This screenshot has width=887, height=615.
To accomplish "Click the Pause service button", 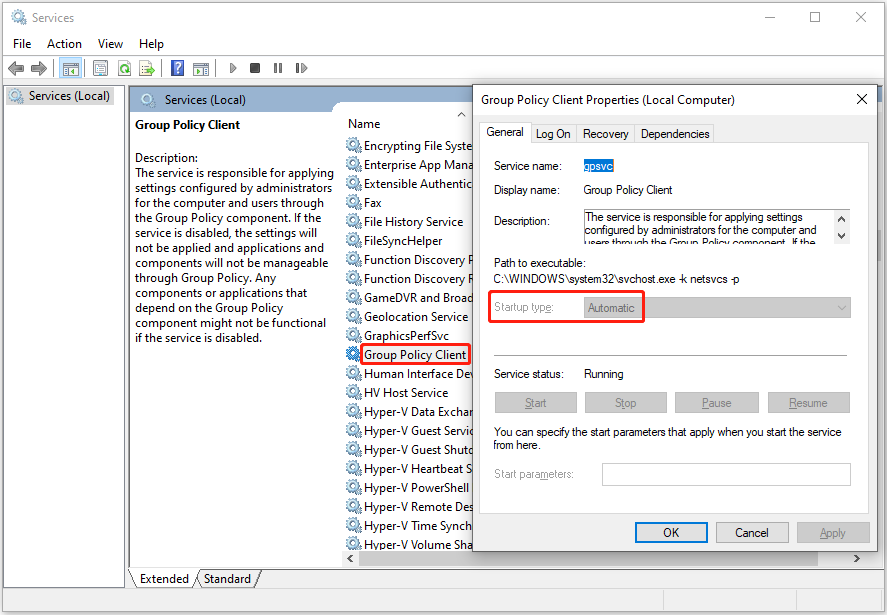I will [x=717, y=403].
